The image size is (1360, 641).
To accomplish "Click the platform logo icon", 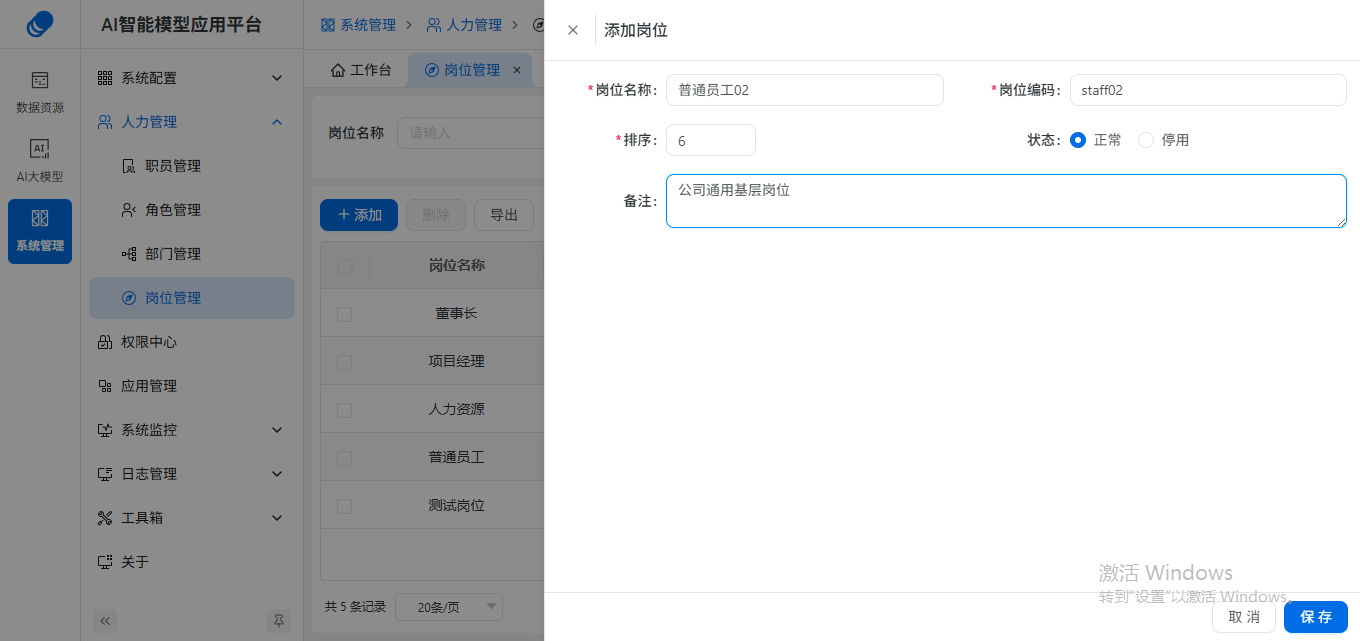I will coord(40,24).
